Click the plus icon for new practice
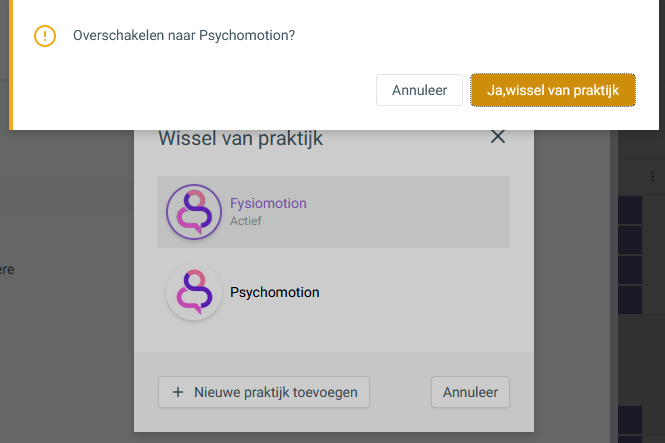 (178, 392)
